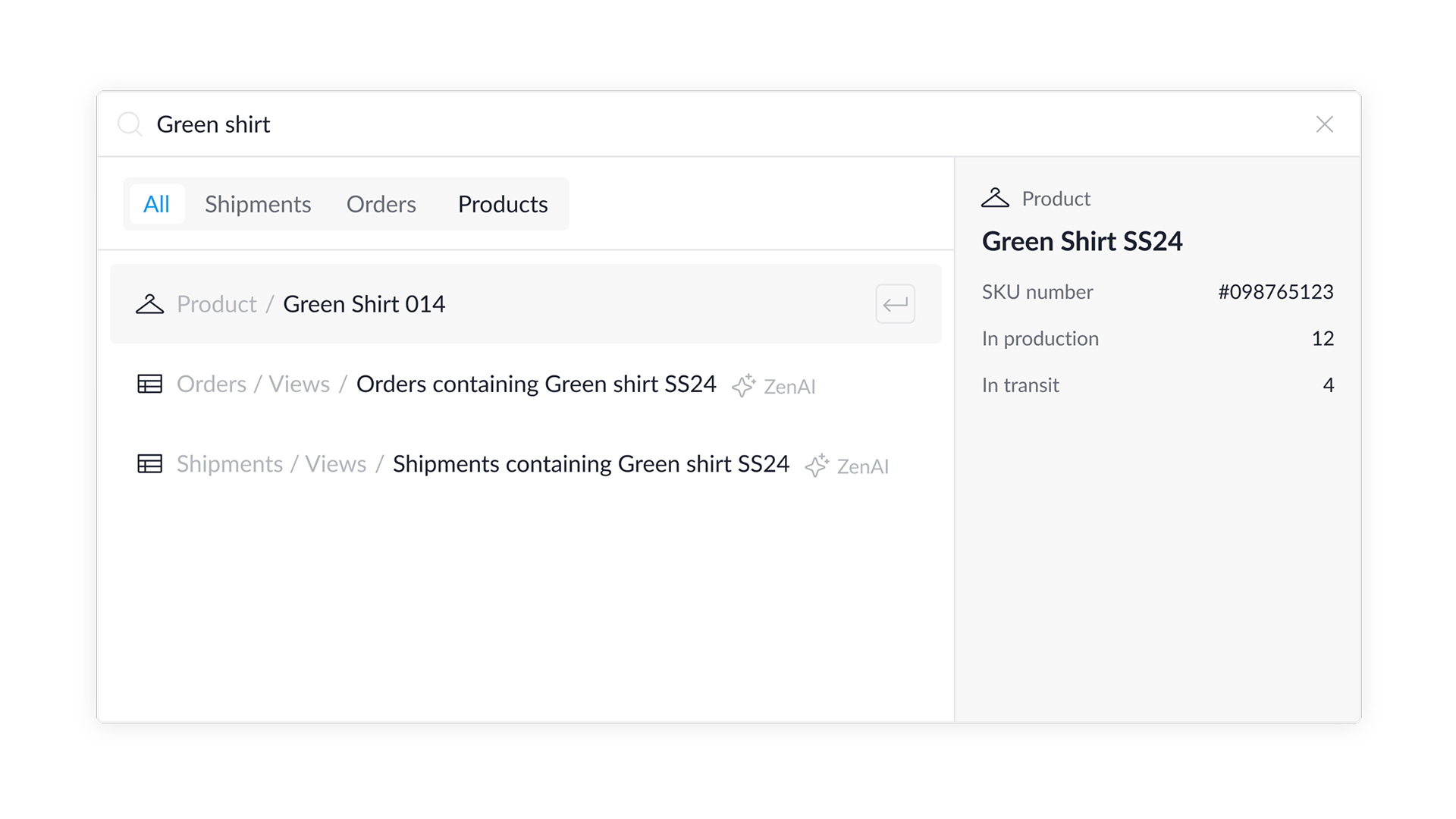Click the enter-key arrow icon

coord(895,304)
